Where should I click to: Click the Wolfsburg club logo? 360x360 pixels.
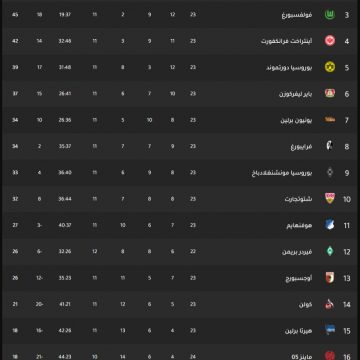tap(330, 15)
